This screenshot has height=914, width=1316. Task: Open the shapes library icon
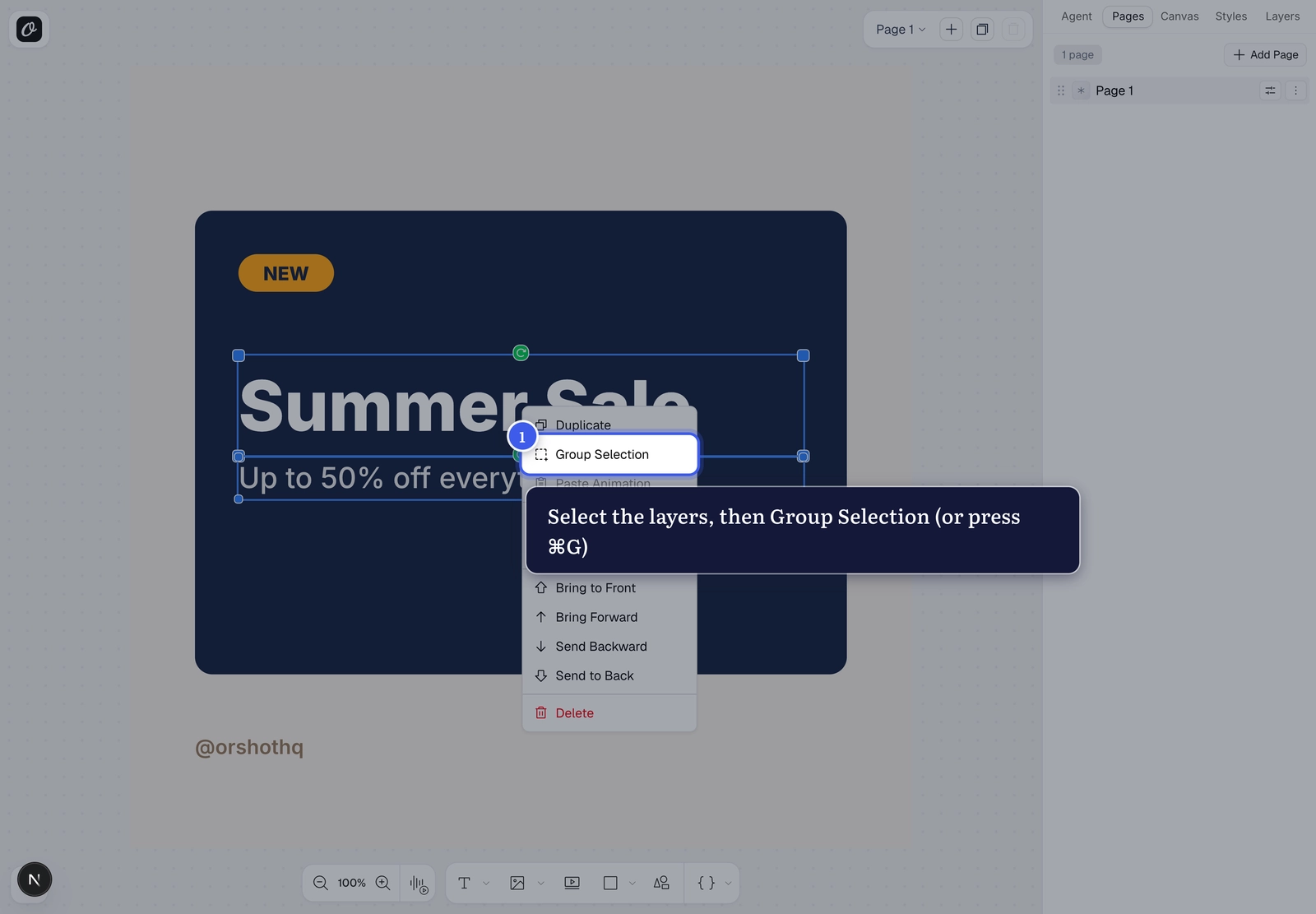click(x=661, y=883)
